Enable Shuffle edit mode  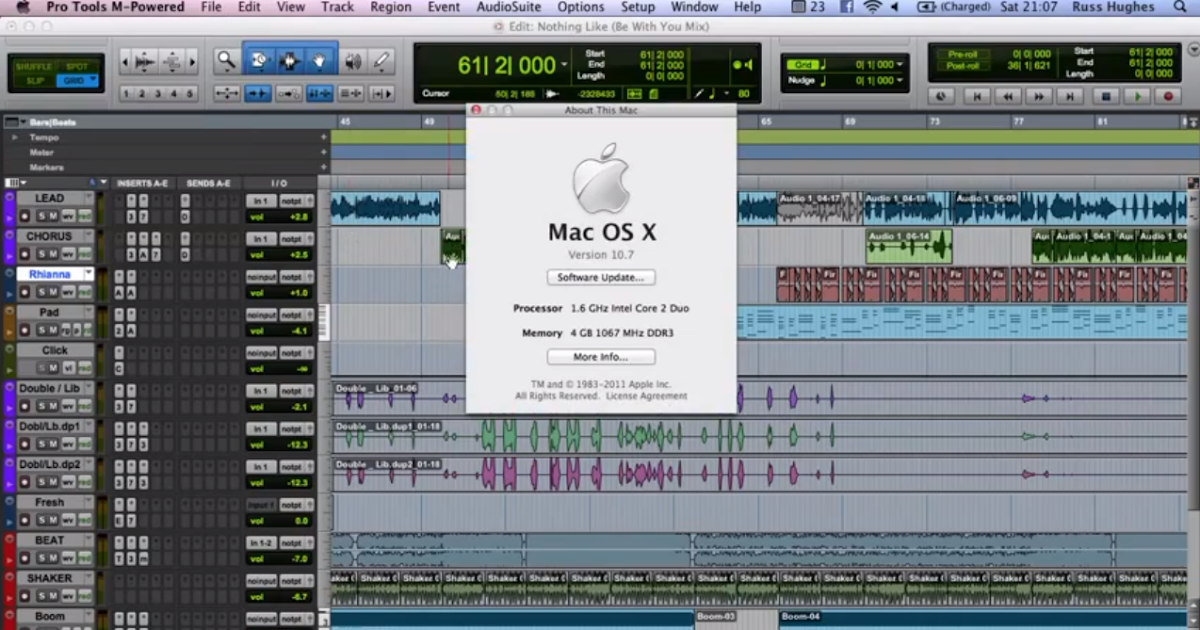[35, 67]
